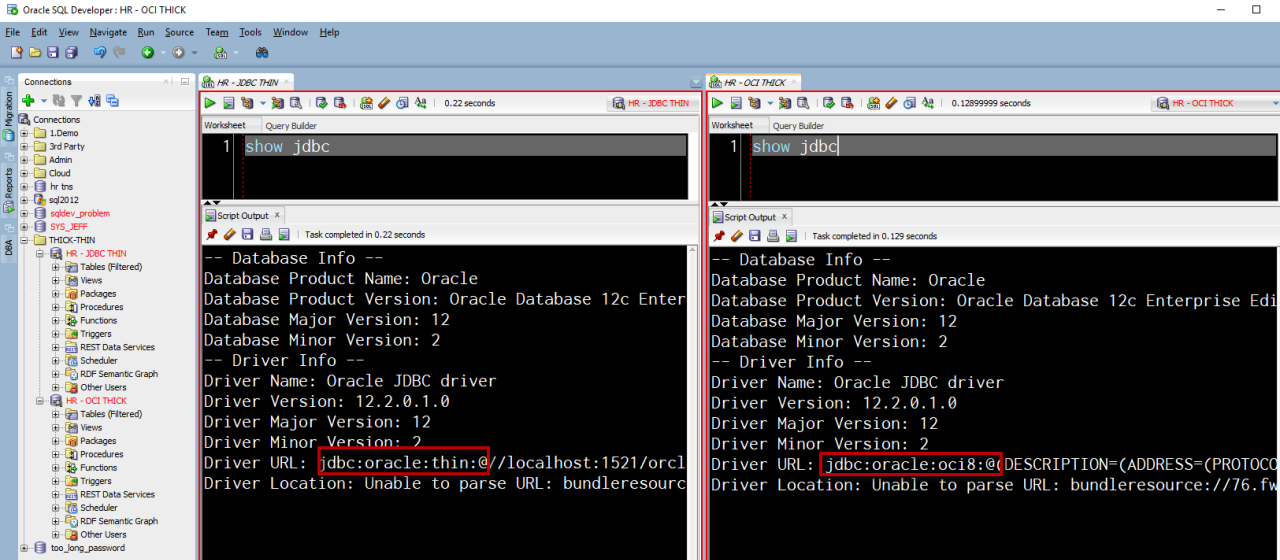The height and width of the screenshot is (560, 1280).
Task: Select Query Builder tab in OCI THICK worksheet
Action: pyautogui.click(x=798, y=126)
